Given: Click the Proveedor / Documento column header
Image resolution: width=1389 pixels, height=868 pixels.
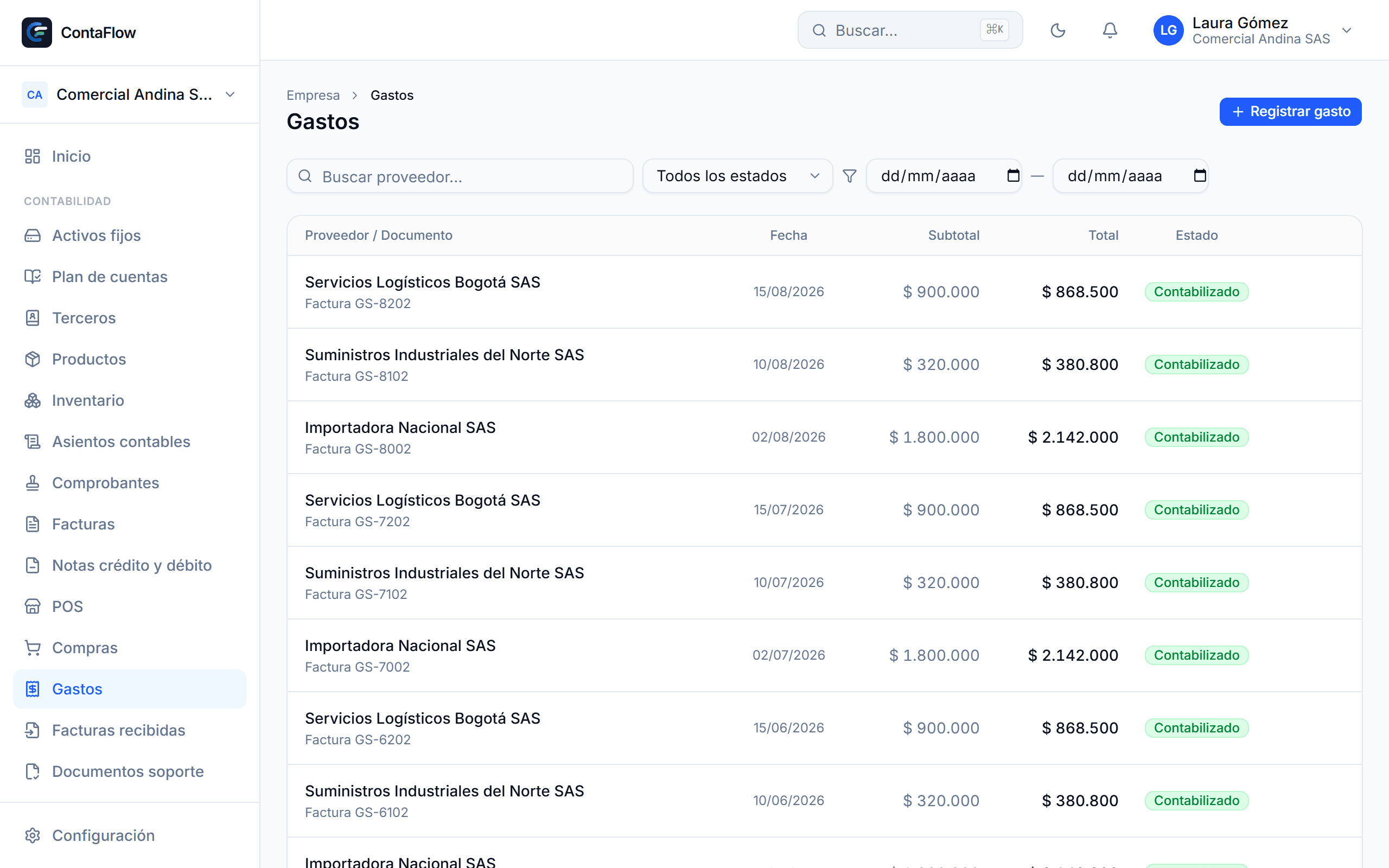Looking at the screenshot, I should 378,235.
